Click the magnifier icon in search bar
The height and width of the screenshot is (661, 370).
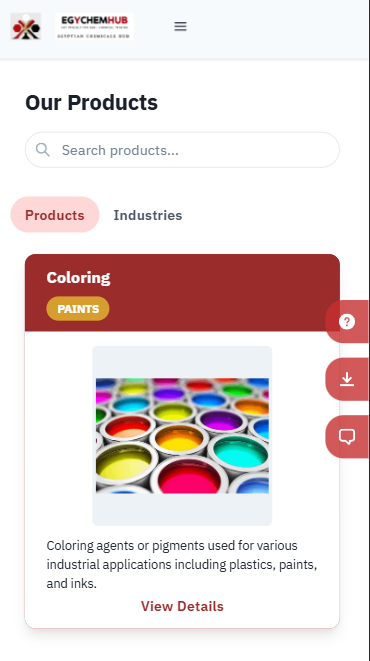coord(43,149)
